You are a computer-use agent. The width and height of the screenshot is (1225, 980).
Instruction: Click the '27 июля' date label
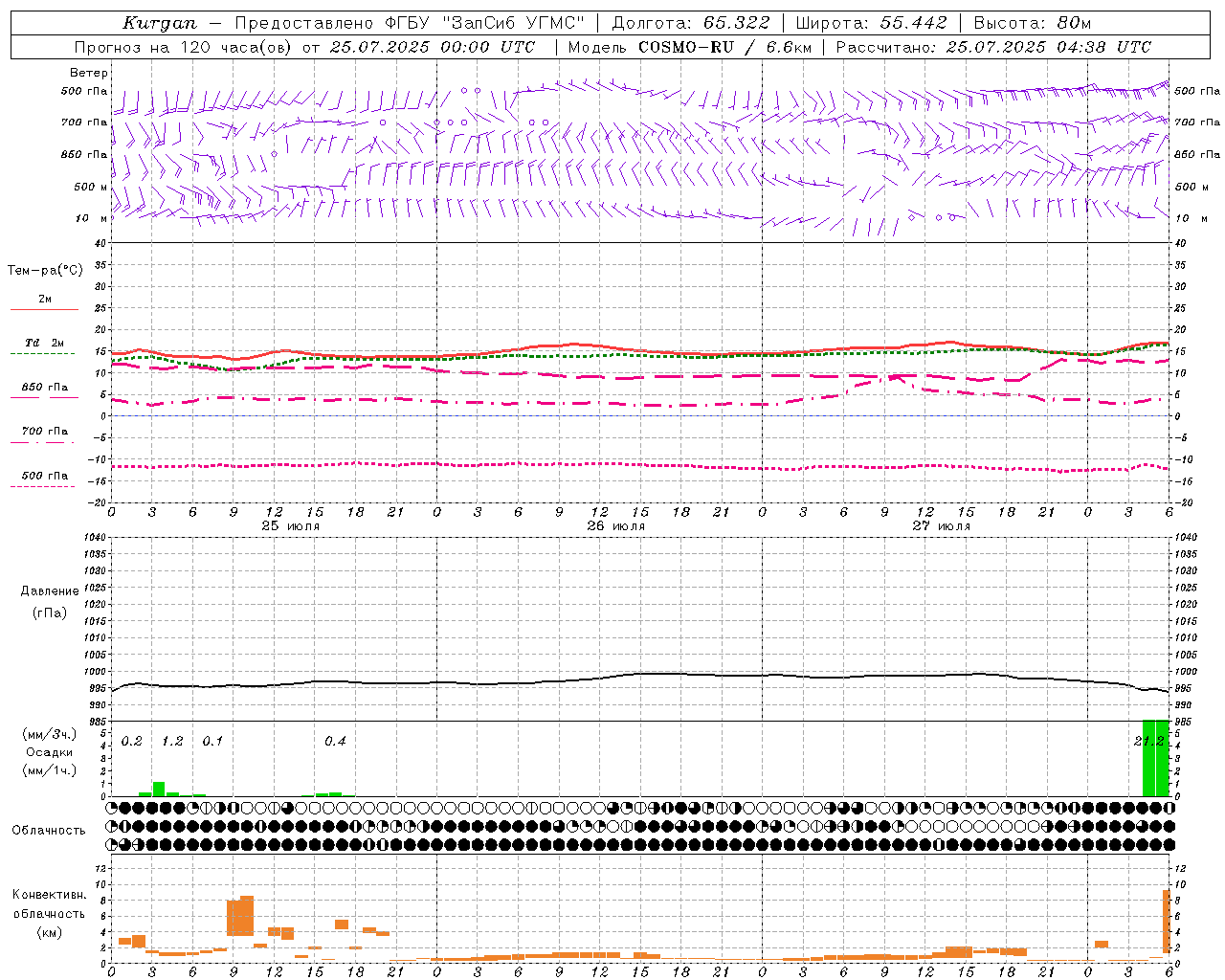click(941, 526)
